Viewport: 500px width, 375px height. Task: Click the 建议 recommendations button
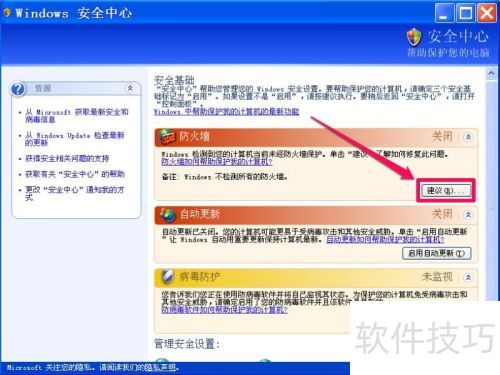pos(445,190)
